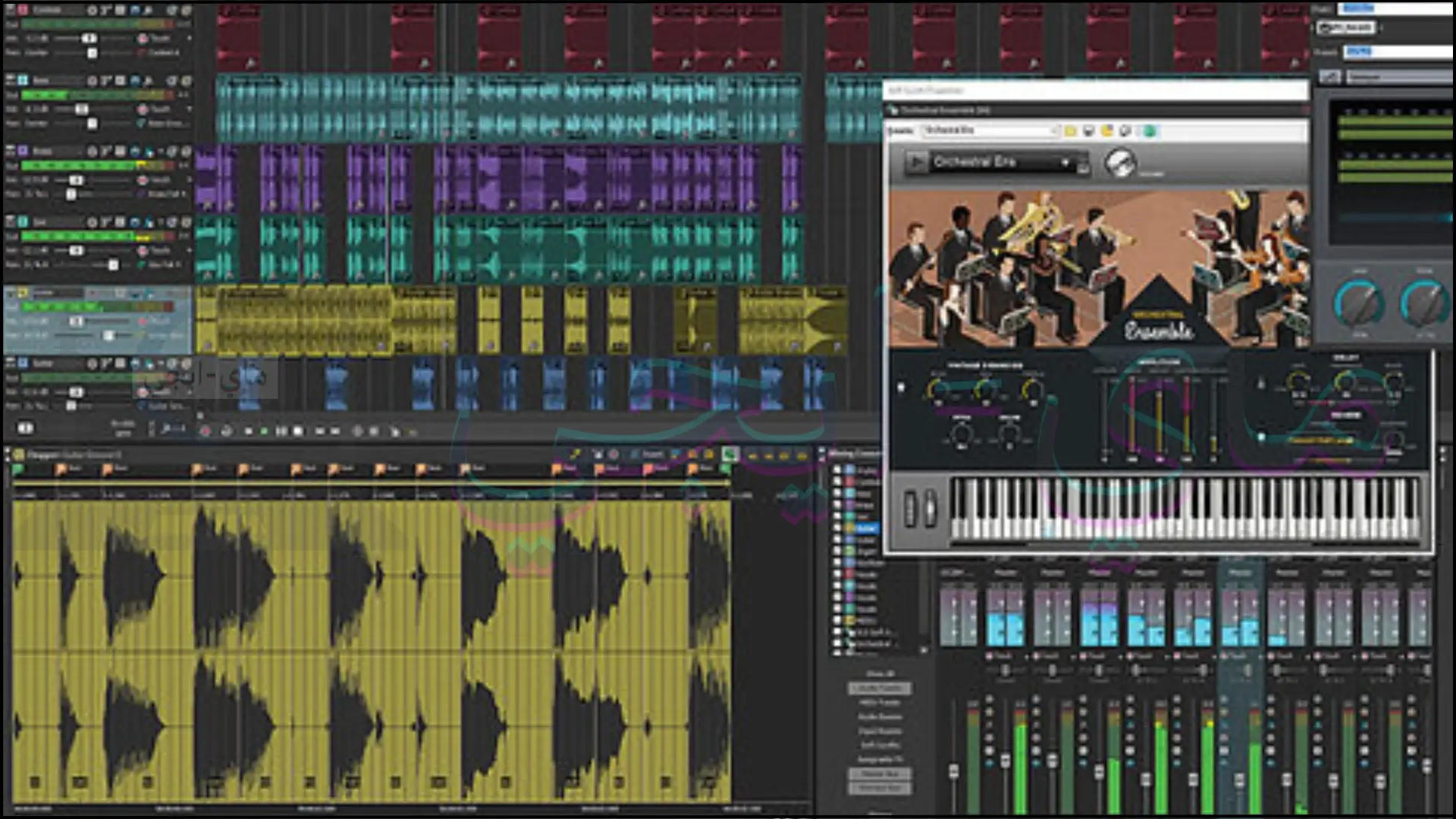Click the blue round button on first track header

tap(135, 10)
